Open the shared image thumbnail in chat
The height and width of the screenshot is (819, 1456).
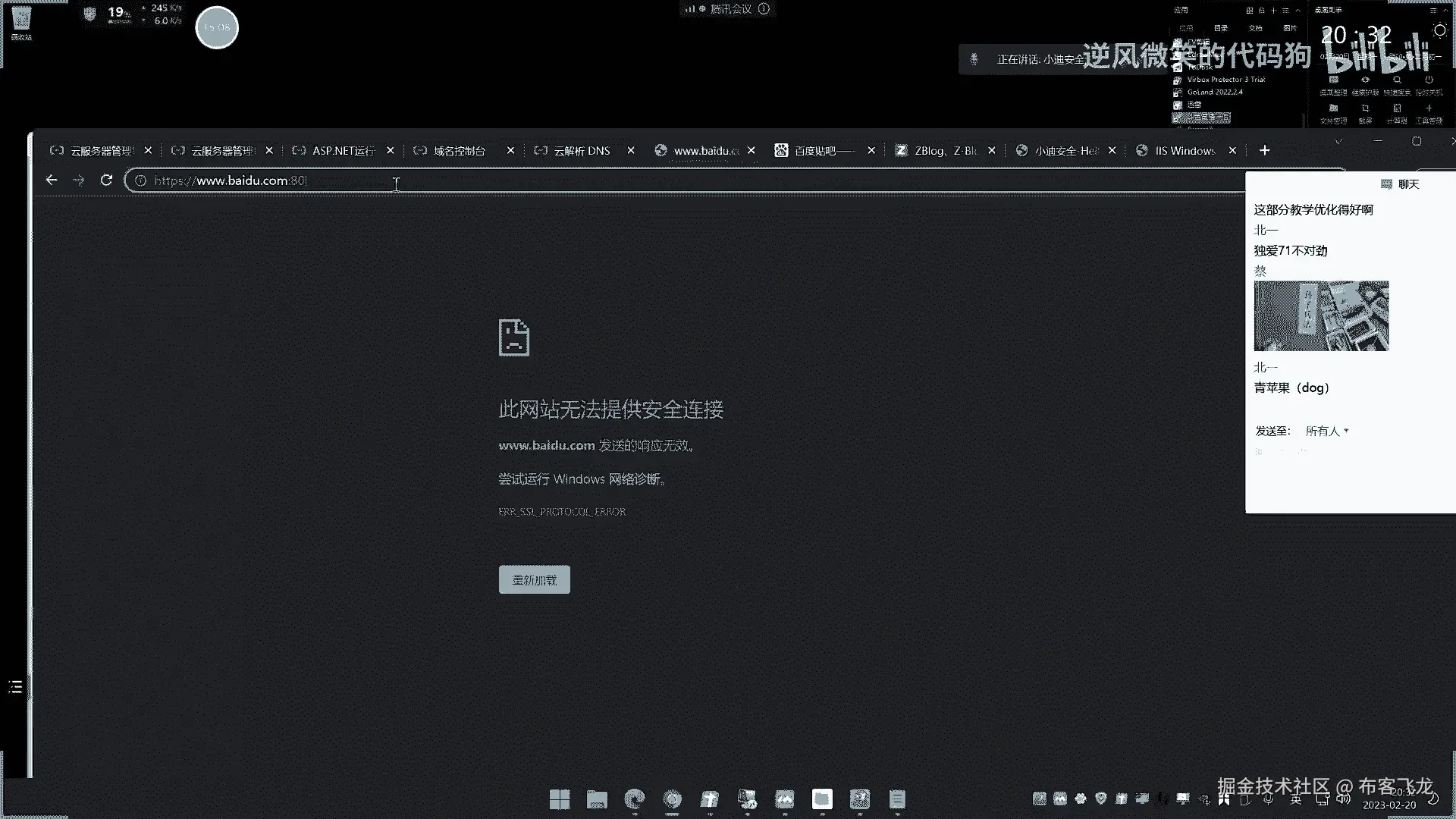point(1321,316)
